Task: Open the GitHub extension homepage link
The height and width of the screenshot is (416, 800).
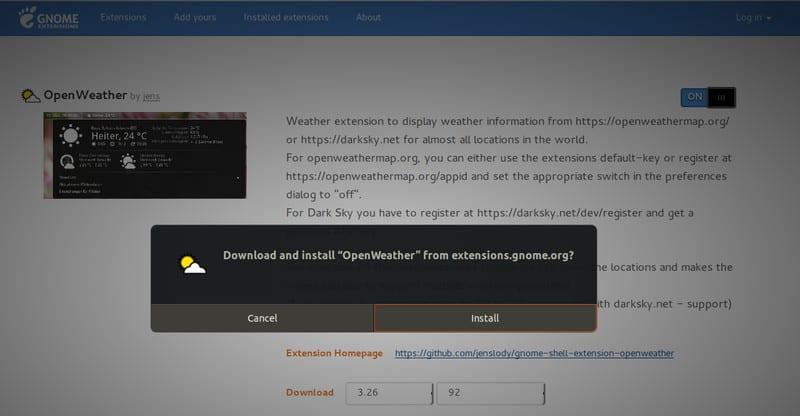Action: (x=534, y=353)
